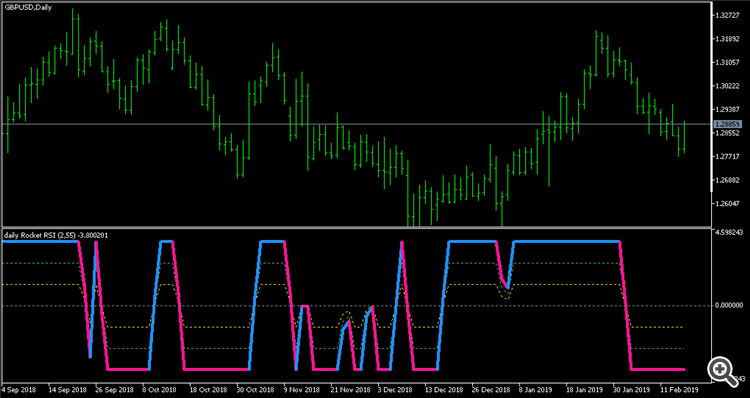
Task: Click date label 4 Sep 2018
Action: (19, 390)
